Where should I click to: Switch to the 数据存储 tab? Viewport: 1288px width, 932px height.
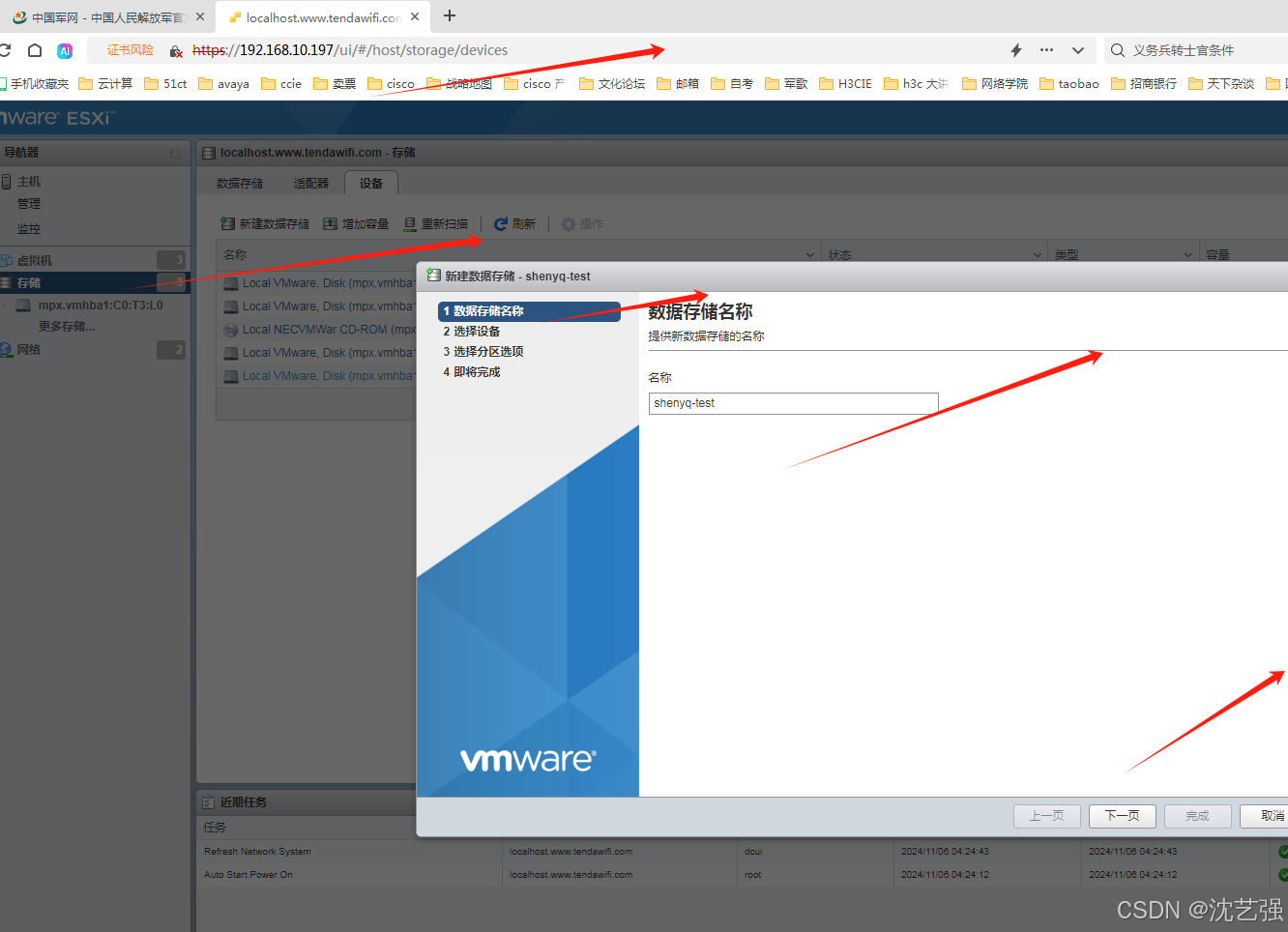tap(239, 183)
